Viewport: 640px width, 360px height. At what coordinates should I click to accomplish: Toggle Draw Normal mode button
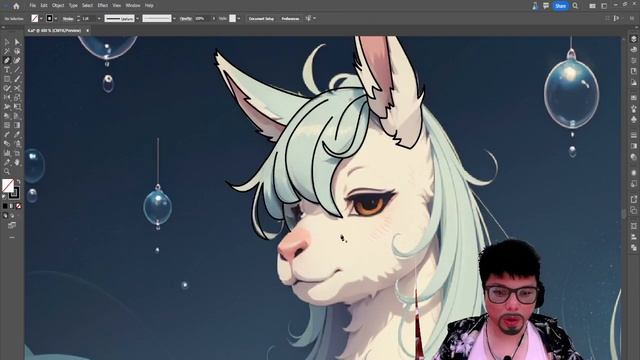click(5, 216)
